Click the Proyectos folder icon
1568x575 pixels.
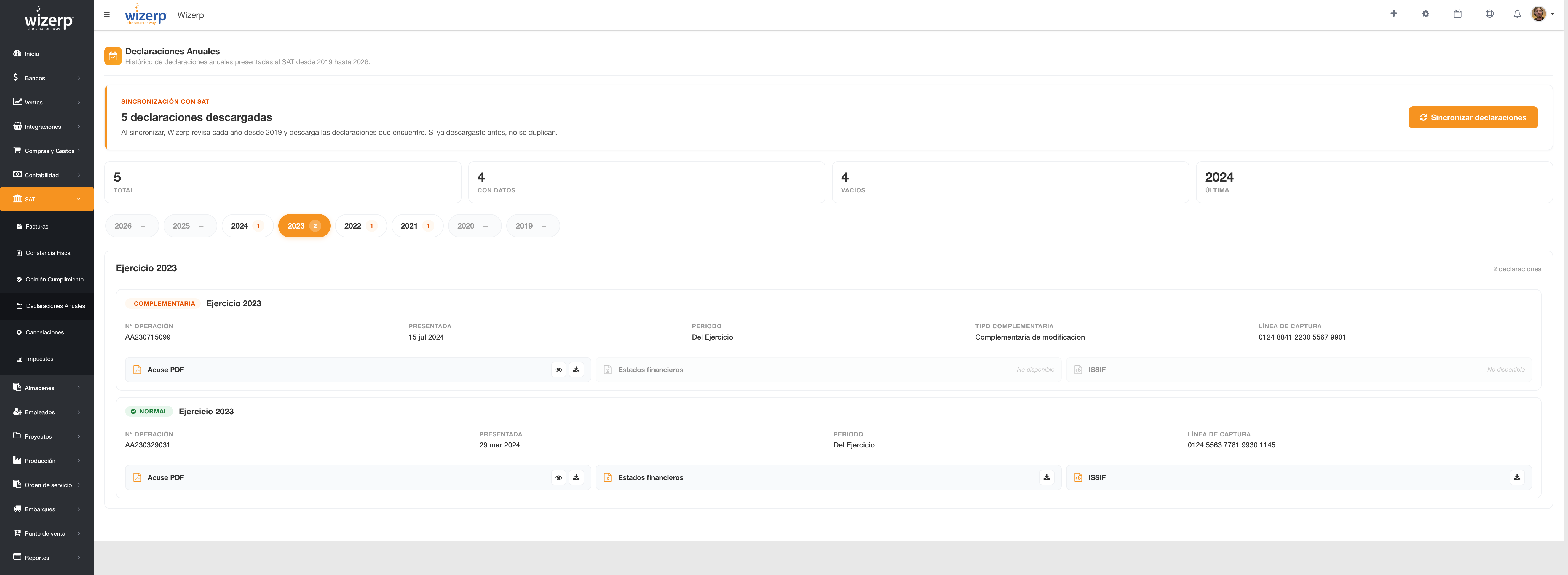(17, 436)
